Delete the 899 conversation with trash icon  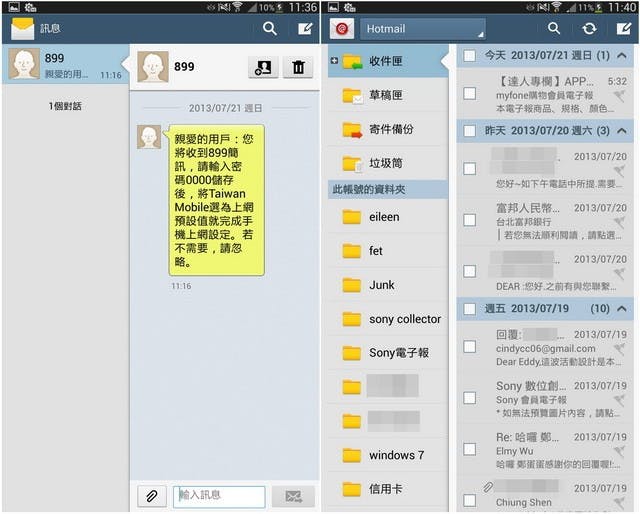coord(298,67)
